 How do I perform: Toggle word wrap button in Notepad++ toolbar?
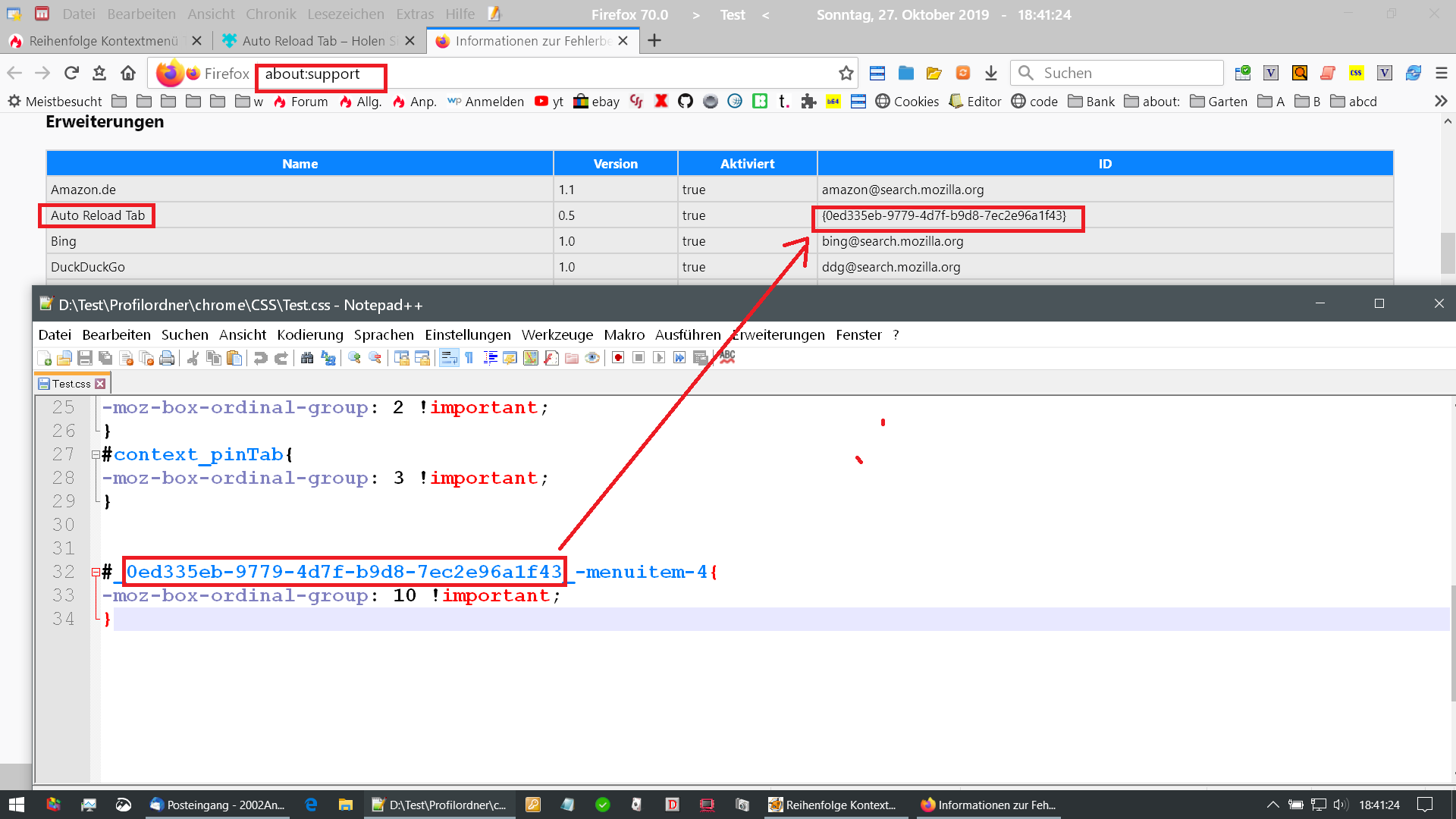click(449, 358)
